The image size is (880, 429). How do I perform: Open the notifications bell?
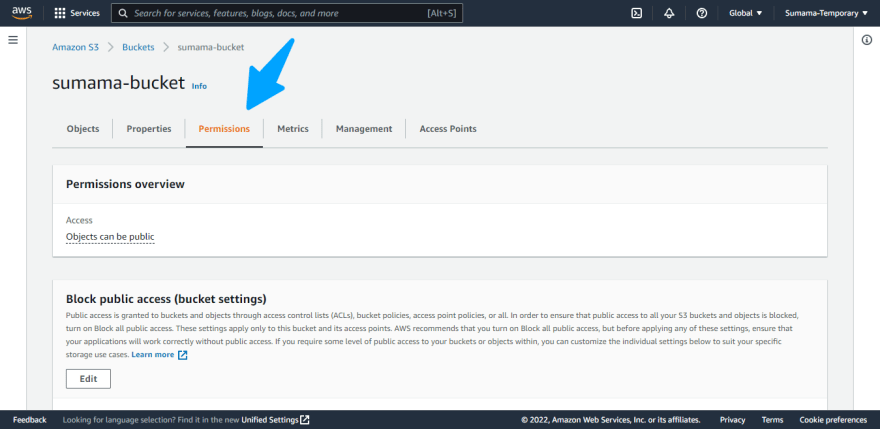pyautogui.click(x=669, y=13)
